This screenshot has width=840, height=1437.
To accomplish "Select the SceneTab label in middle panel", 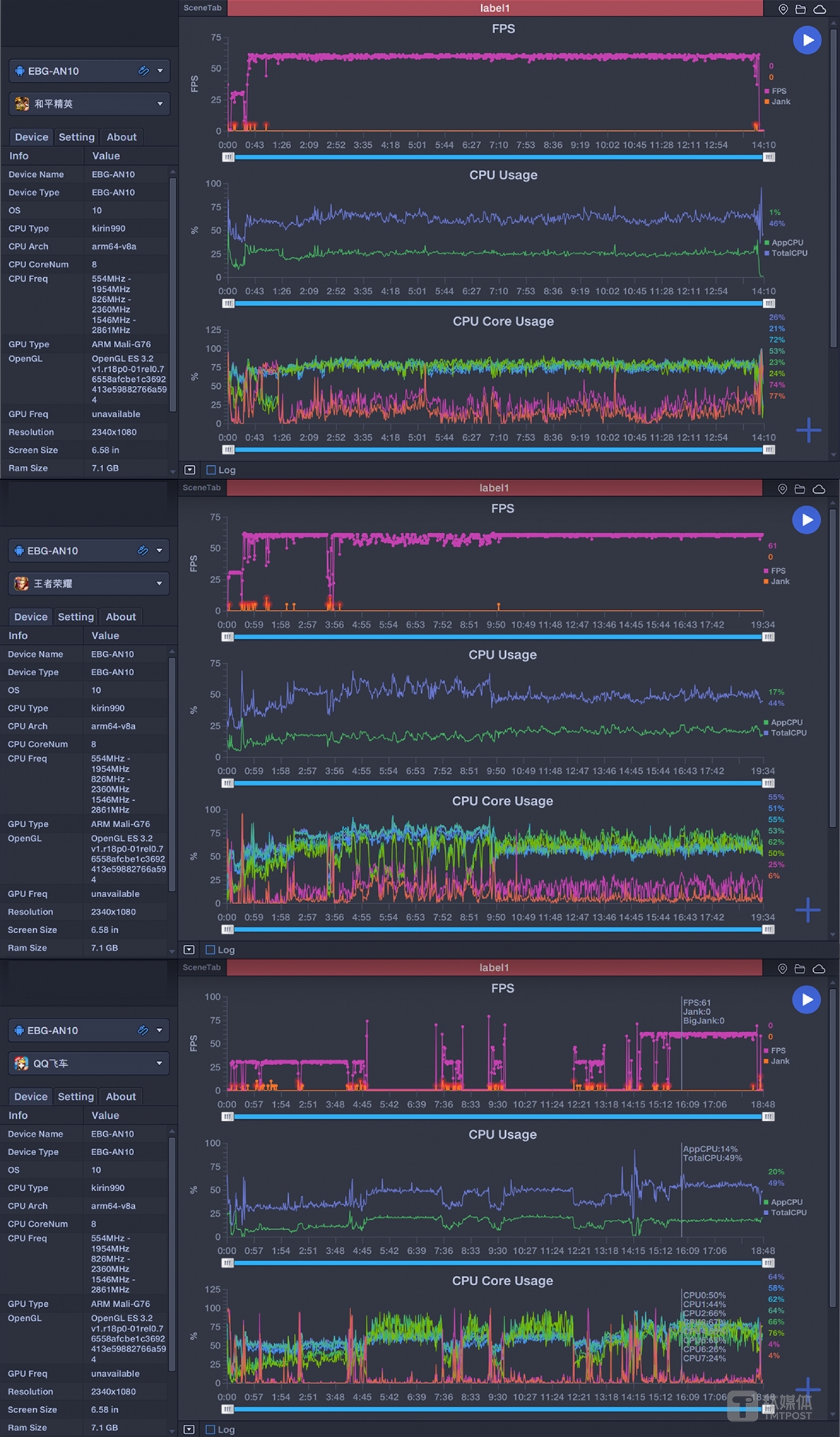I will [202, 487].
